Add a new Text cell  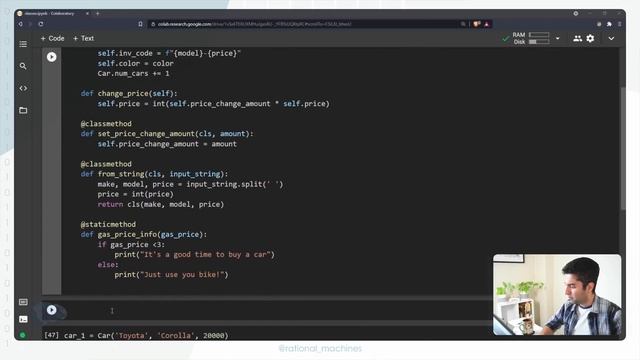coord(84,38)
